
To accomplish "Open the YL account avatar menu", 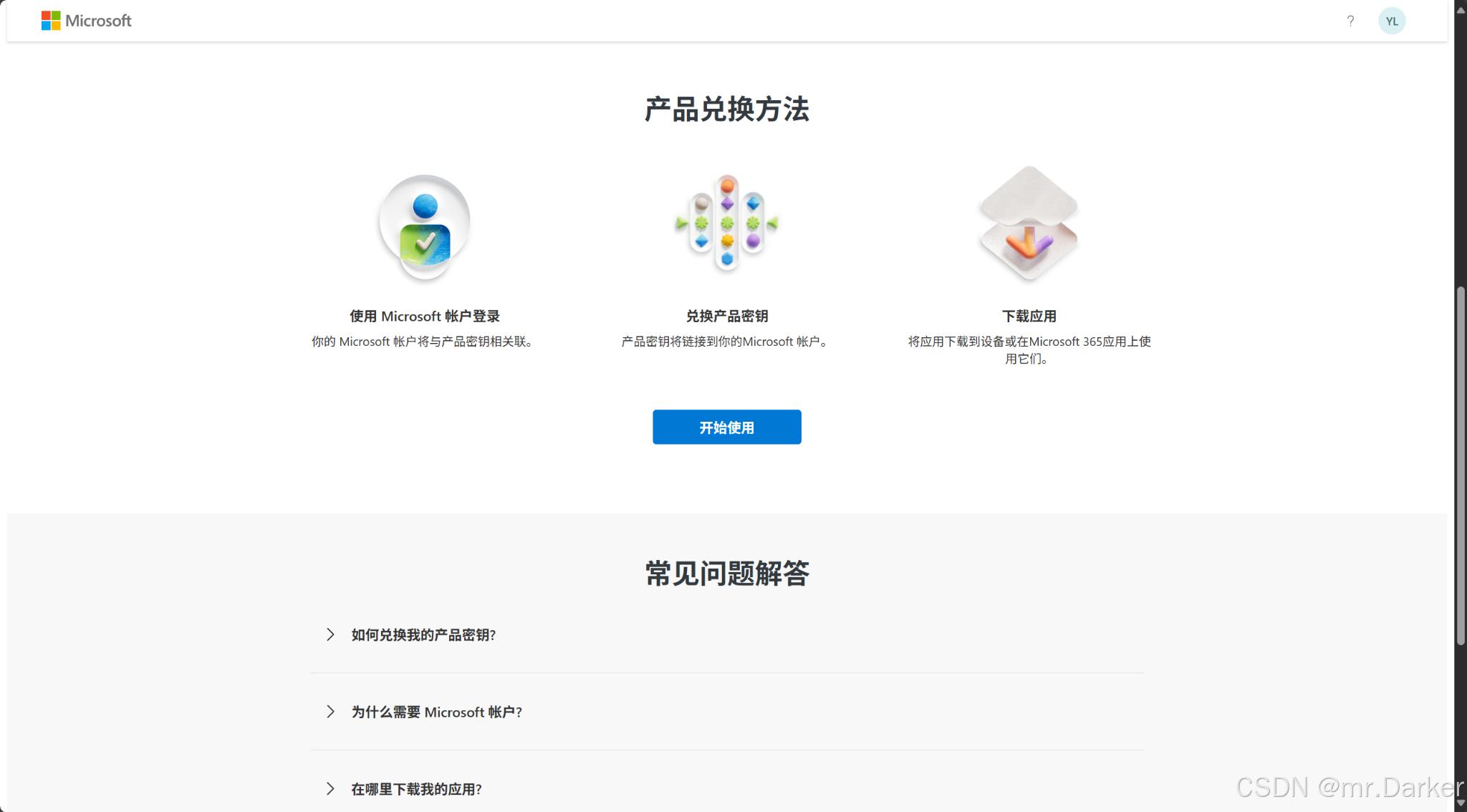I will (x=1392, y=21).
